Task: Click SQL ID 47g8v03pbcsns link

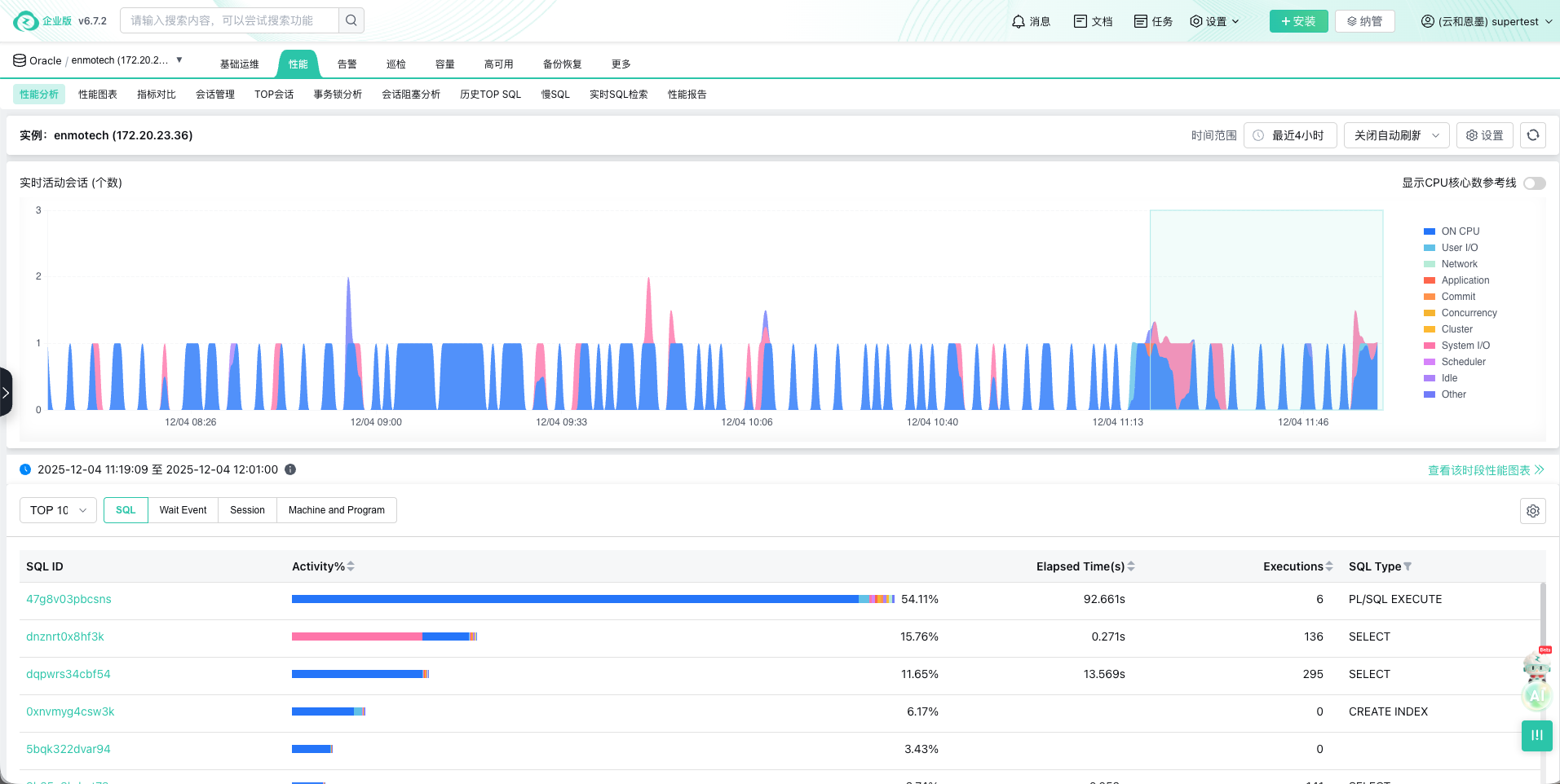Action: click(68, 599)
